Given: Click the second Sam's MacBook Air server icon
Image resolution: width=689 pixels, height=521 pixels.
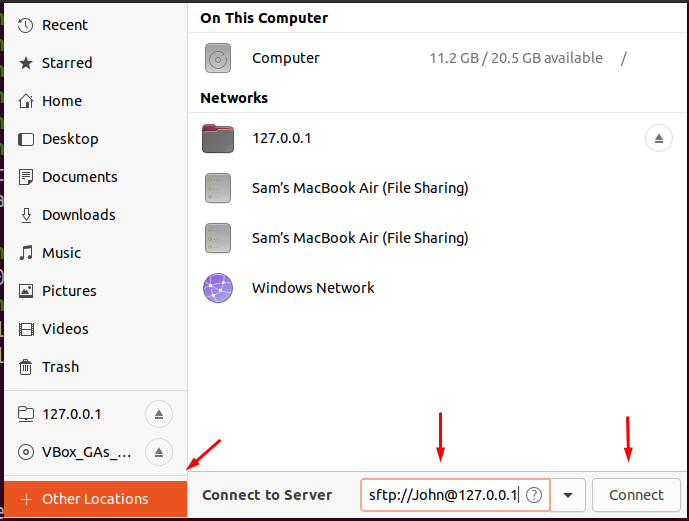Looking at the screenshot, I should click(x=218, y=238).
